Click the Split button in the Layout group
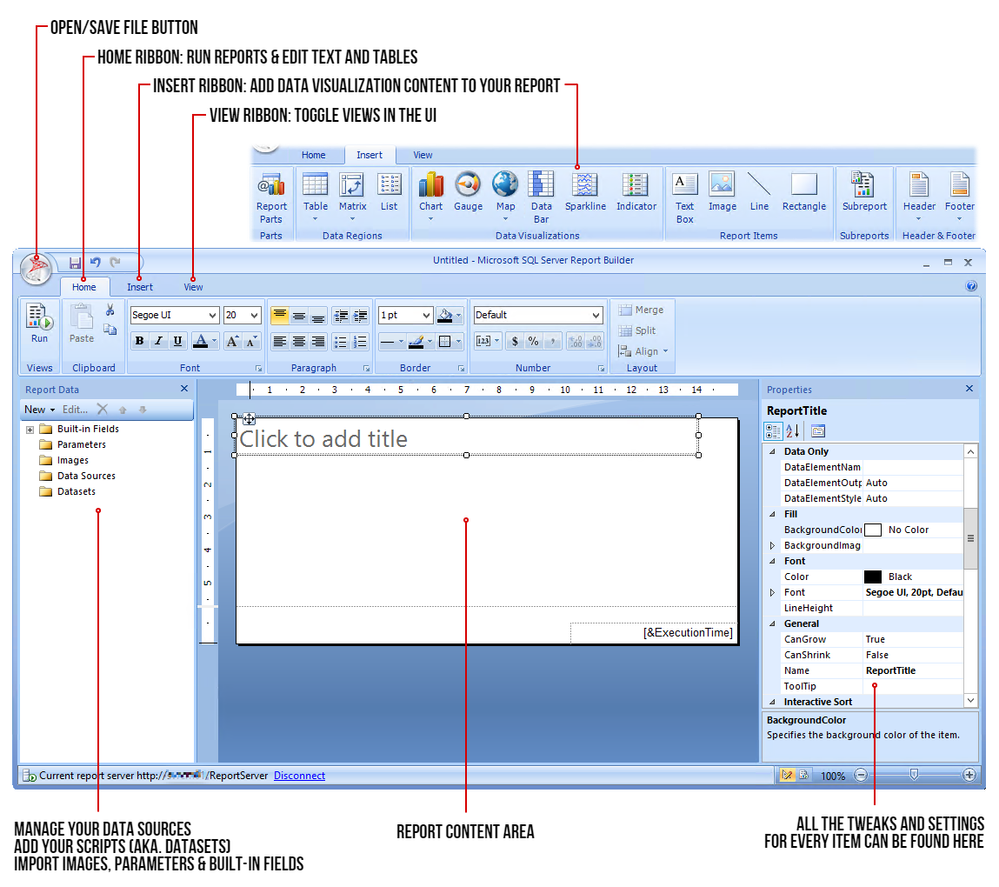999x887 pixels. coord(637,331)
